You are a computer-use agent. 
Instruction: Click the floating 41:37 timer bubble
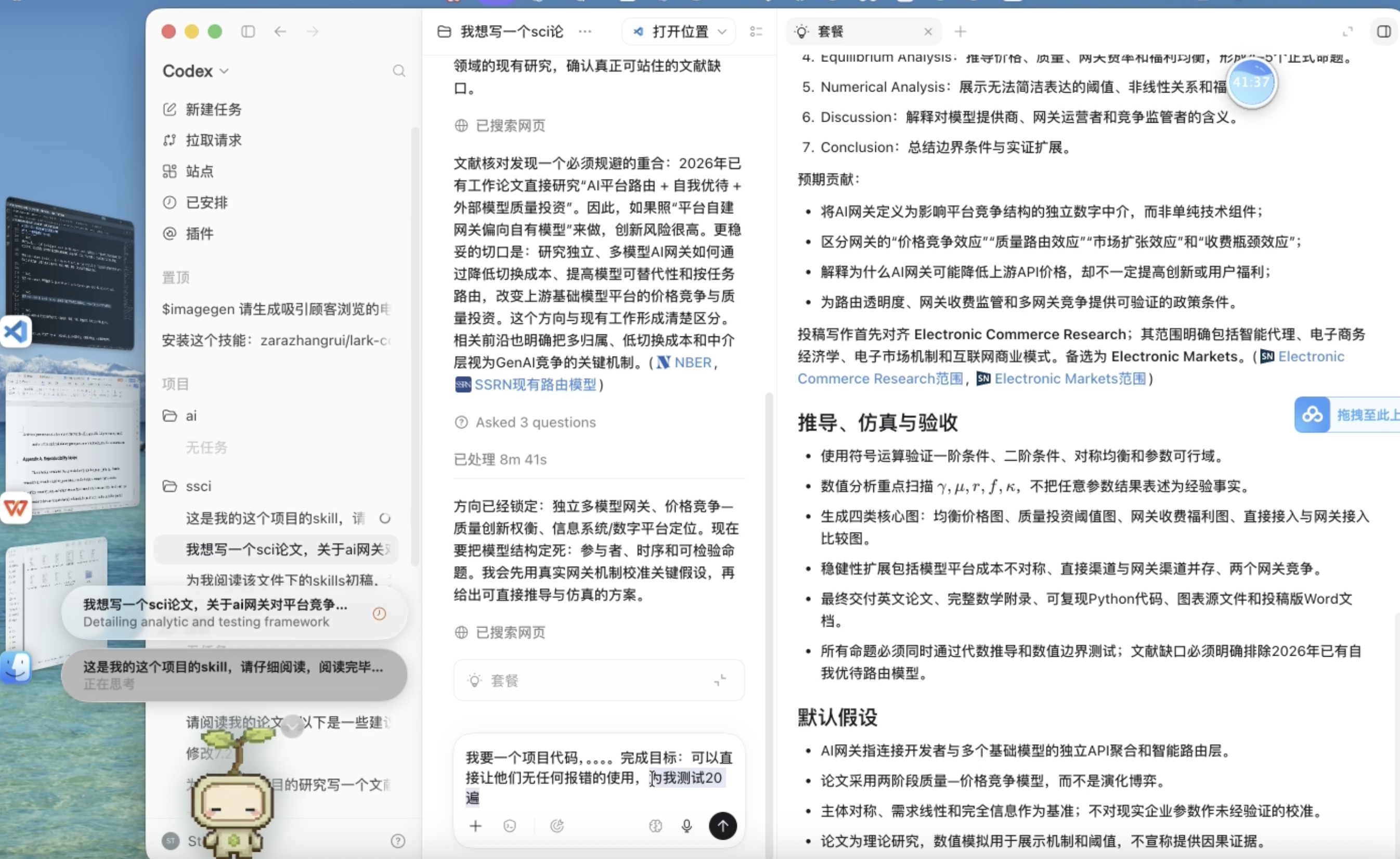pyautogui.click(x=1252, y=82)
